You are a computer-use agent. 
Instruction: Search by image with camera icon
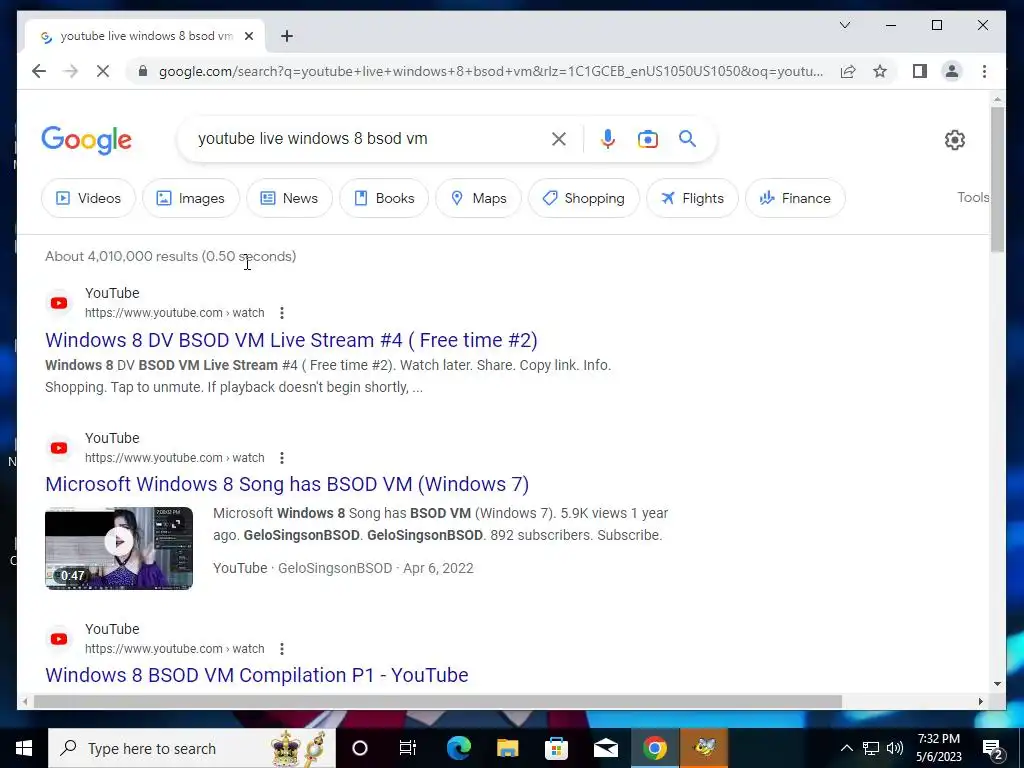pyautogui.click(x=647, y=139)
